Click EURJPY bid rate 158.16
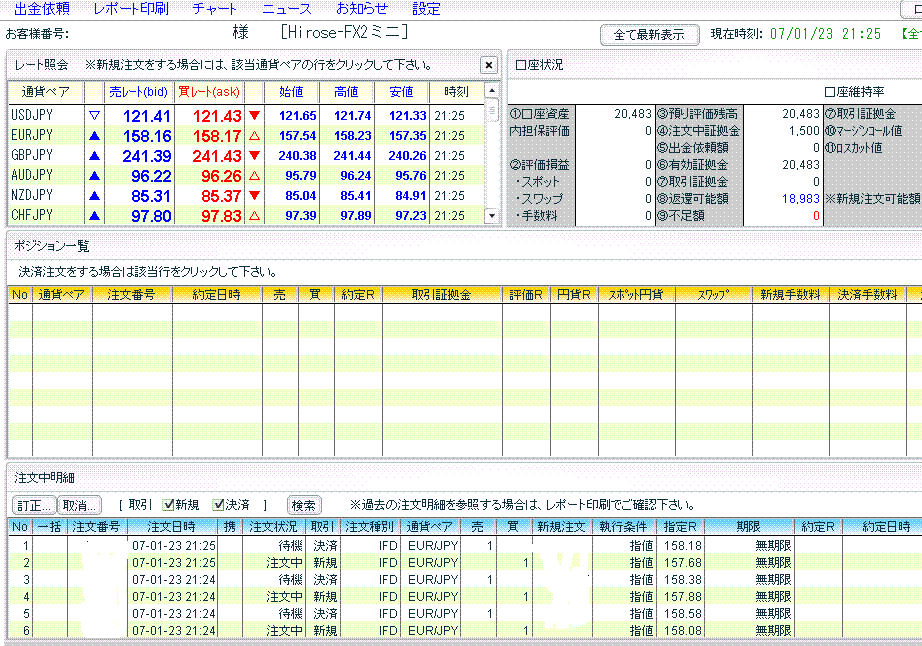The width and height of the screenshot is (922, 646). 147,136
